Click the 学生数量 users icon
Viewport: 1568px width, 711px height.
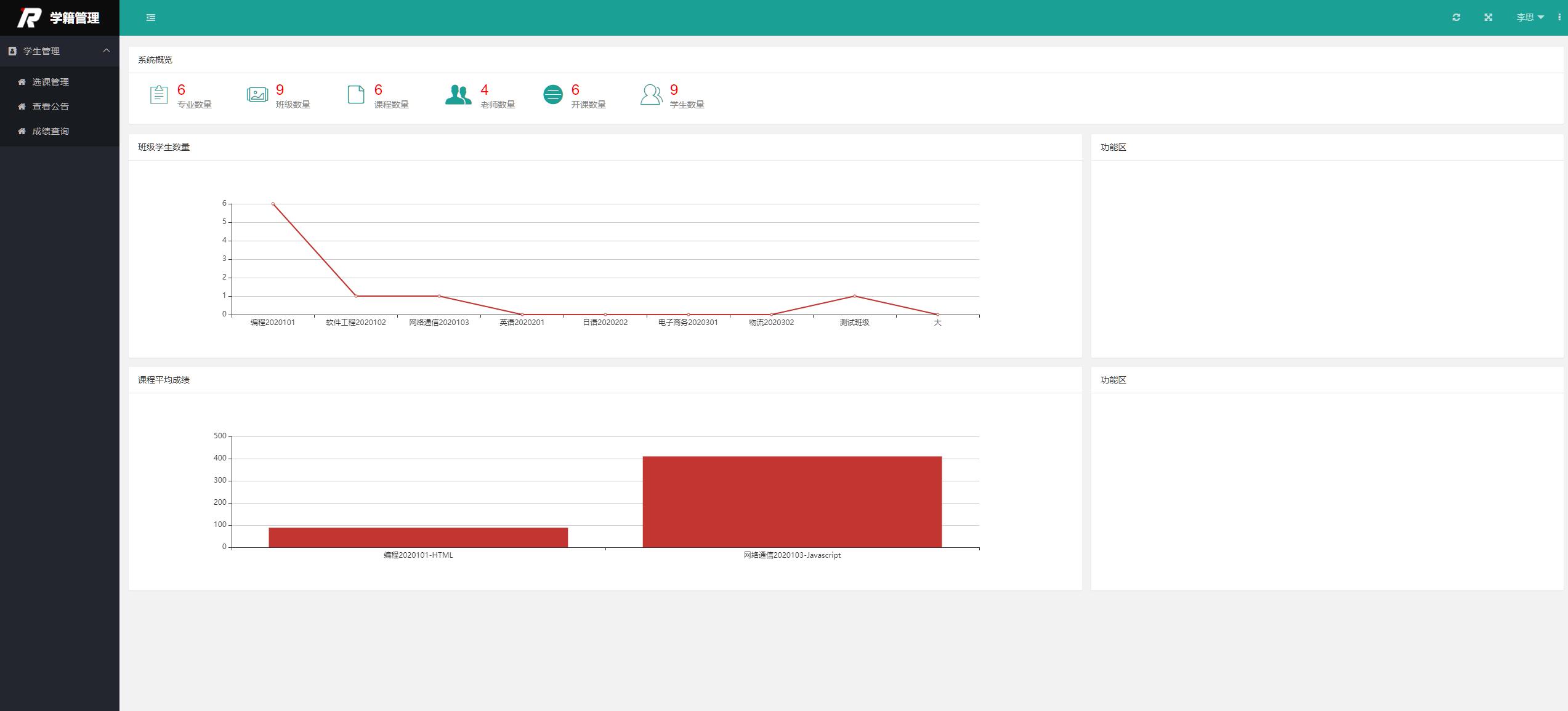point(652,95)
